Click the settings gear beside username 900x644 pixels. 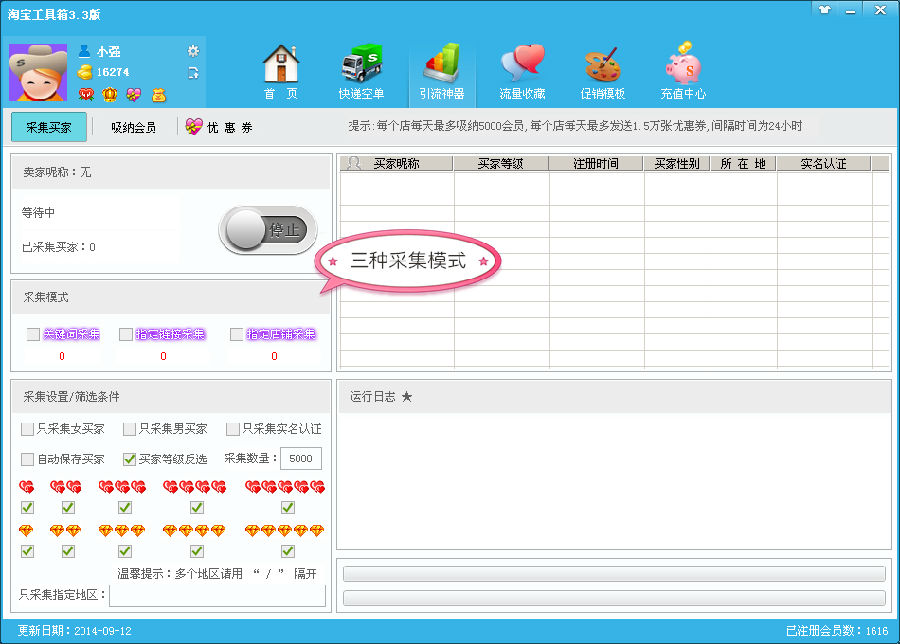point(193,51)
